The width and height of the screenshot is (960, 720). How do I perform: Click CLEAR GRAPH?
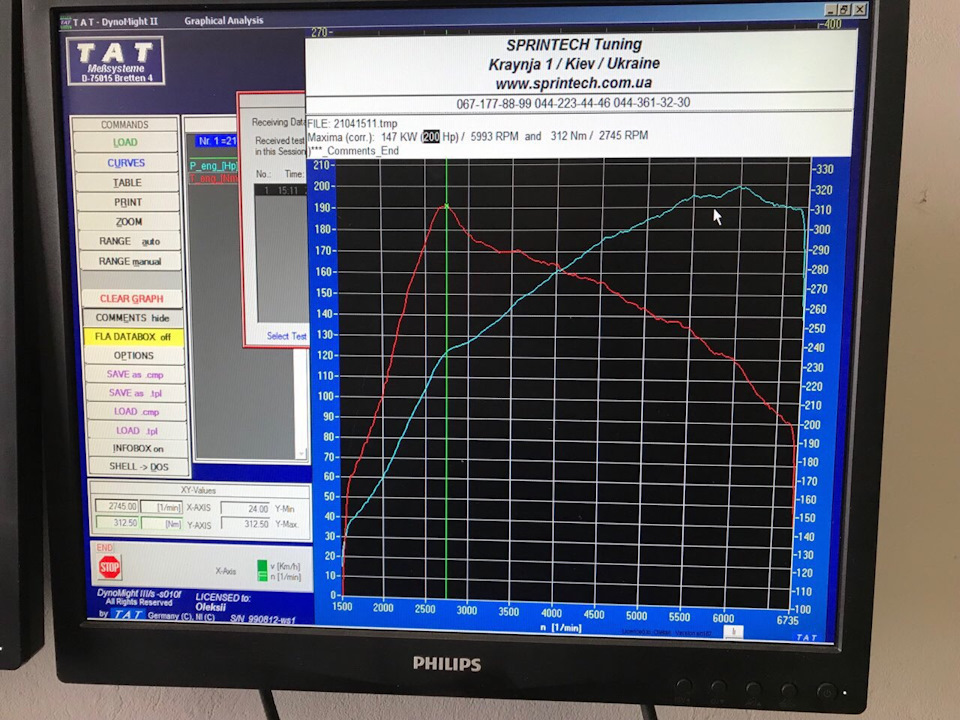[132, 299]
